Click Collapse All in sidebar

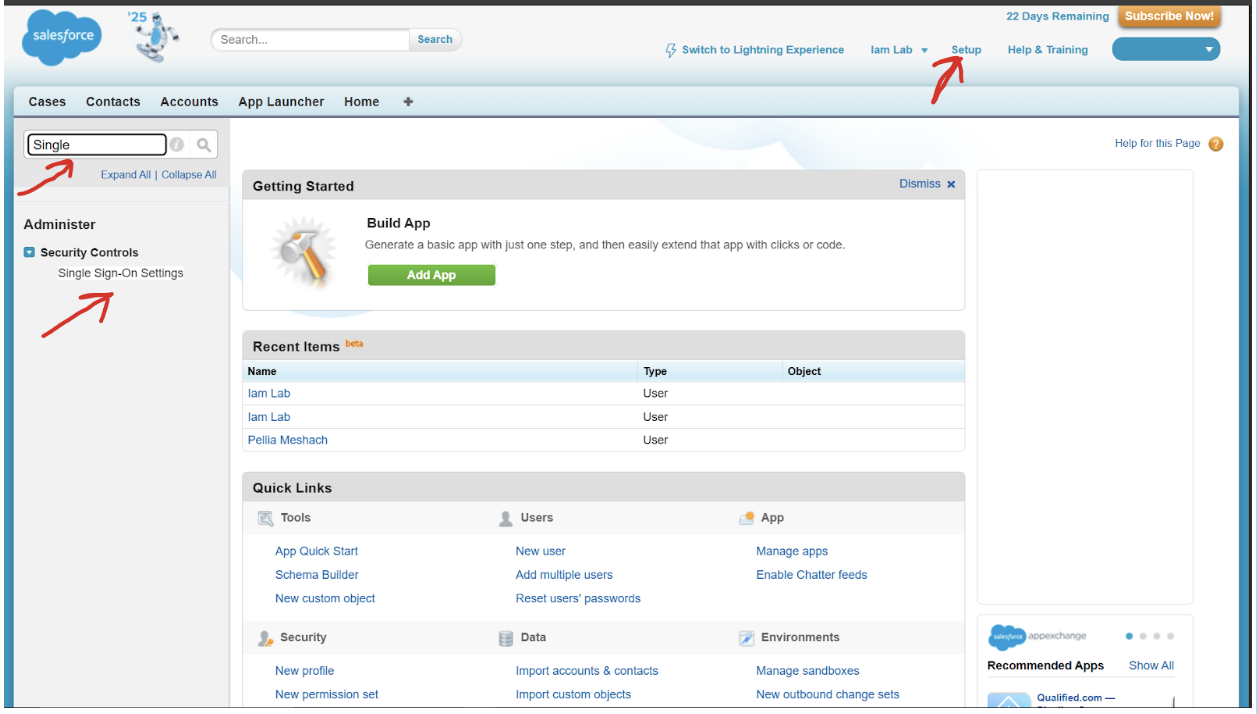[189, 174]
